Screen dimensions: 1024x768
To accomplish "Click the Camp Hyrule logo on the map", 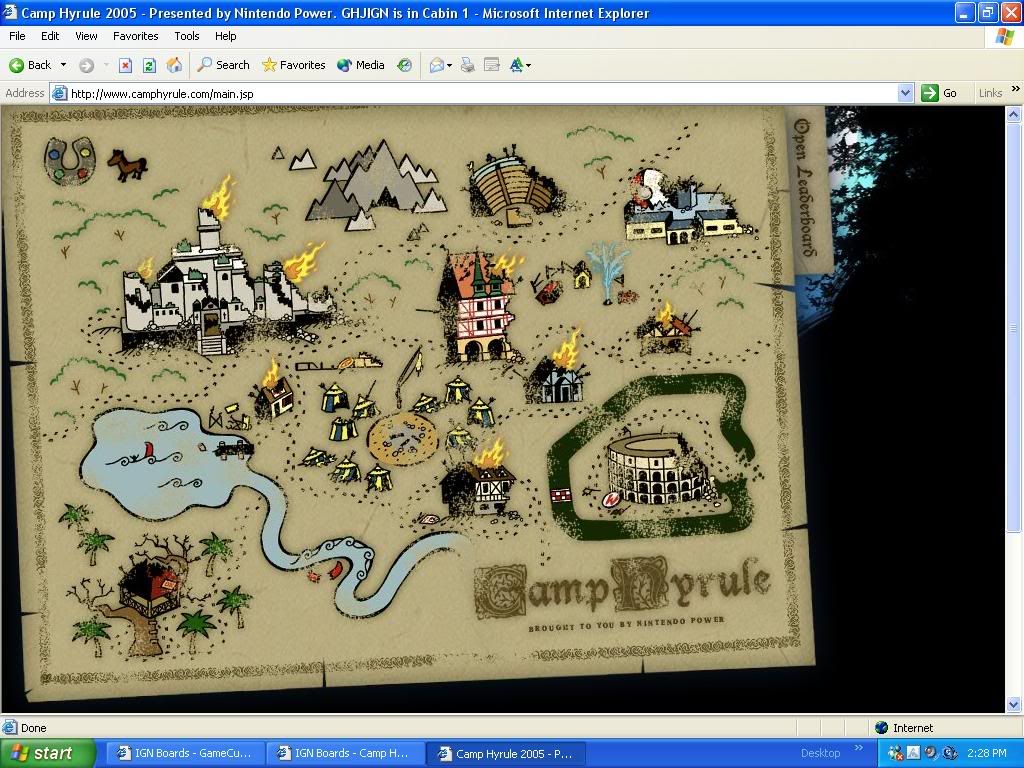I will coord(622,589).
